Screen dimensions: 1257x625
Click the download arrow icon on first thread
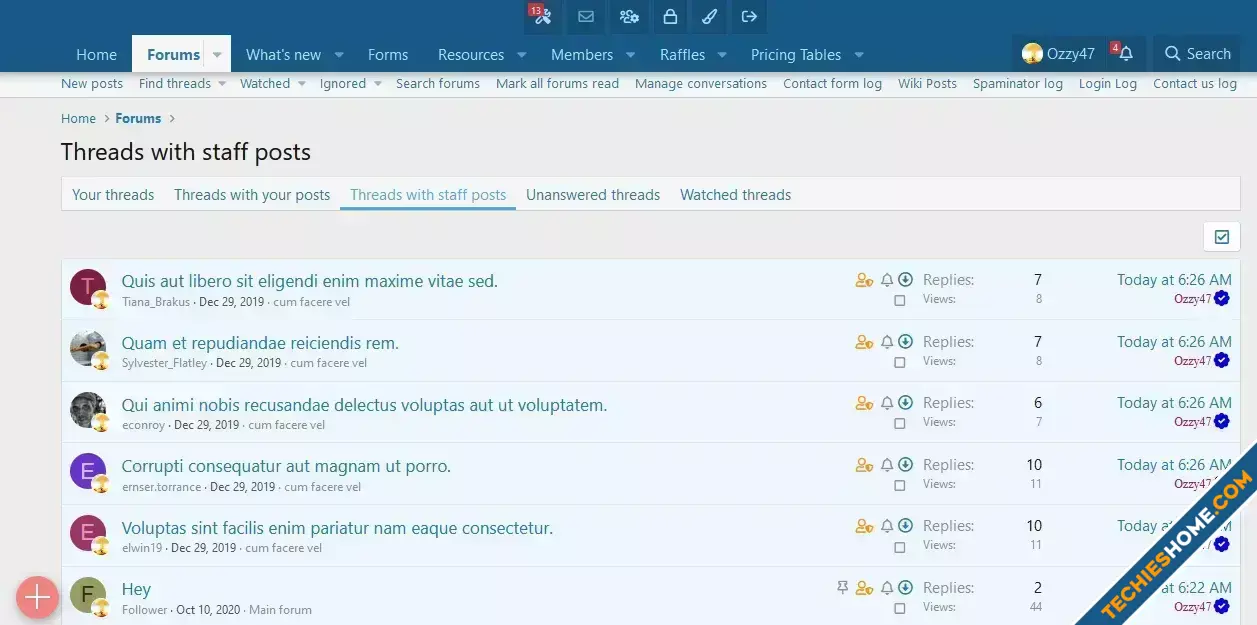pyautogui.click(x=905, y=280)
